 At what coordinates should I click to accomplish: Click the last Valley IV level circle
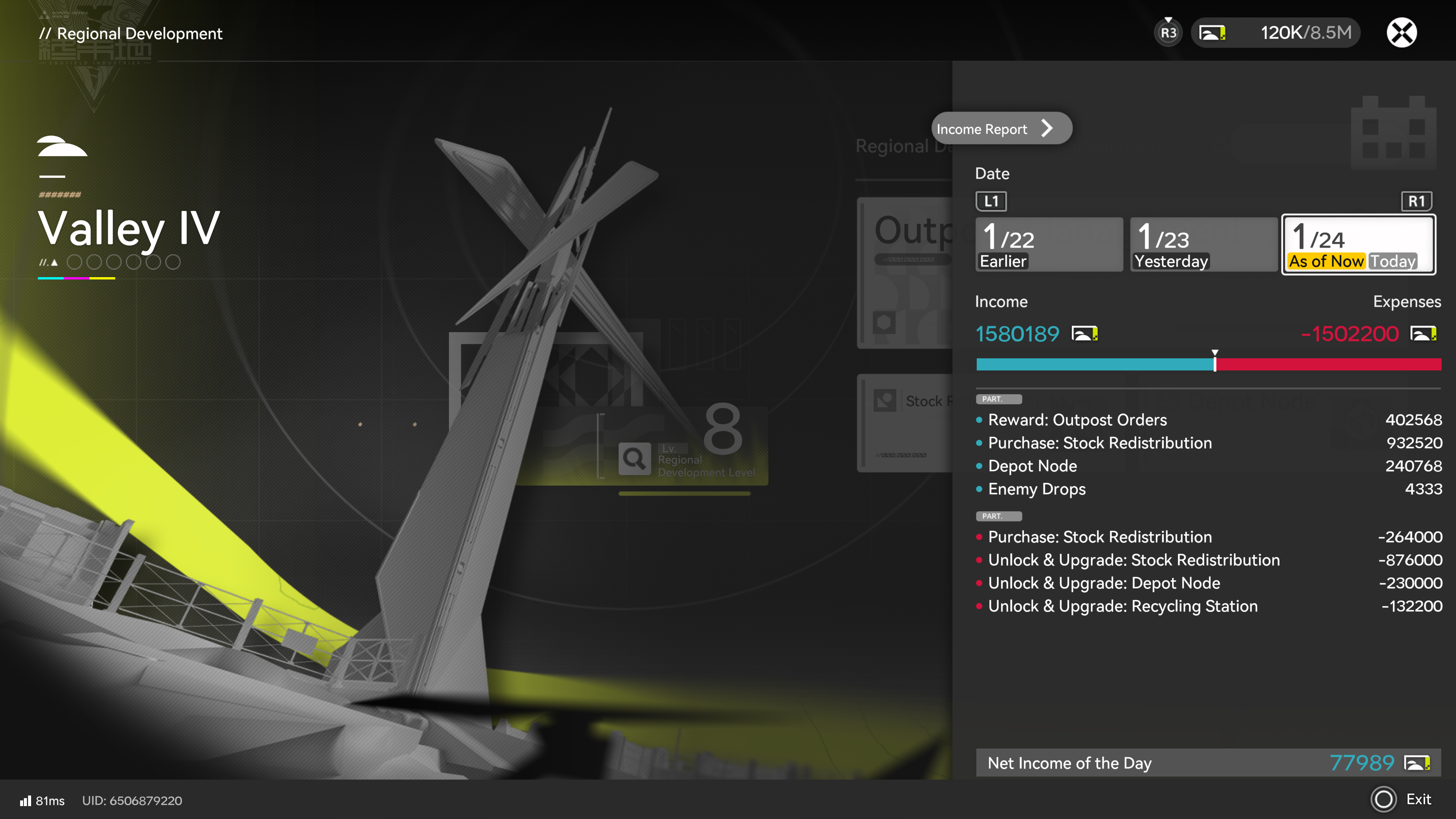tap(173, 262)
